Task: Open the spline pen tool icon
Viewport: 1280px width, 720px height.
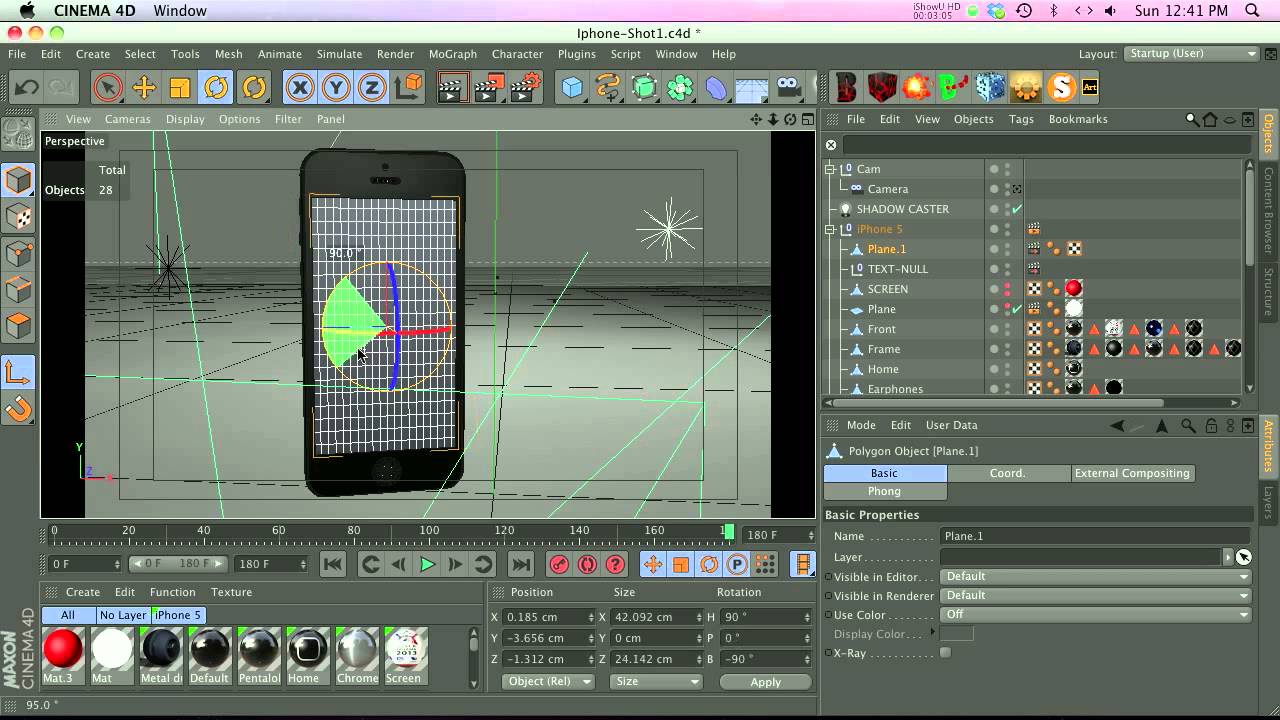Action: coord(608,88)
